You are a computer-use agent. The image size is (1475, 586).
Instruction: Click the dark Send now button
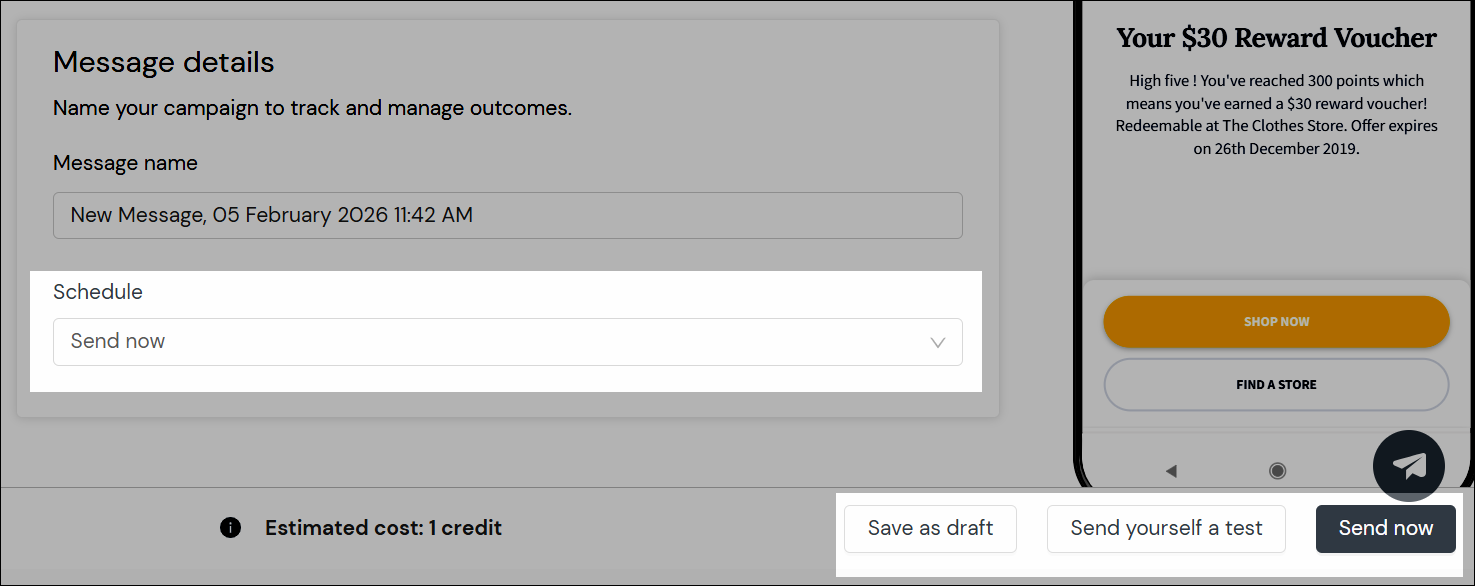tap(1386, 529)
